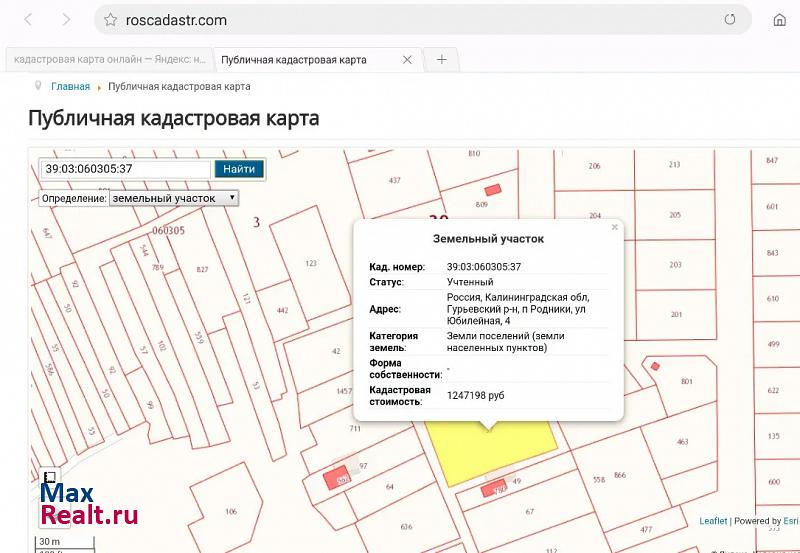Click the location pin breadcrumb icon
This screenshot has width=800, height=553.
coord(38,86)
